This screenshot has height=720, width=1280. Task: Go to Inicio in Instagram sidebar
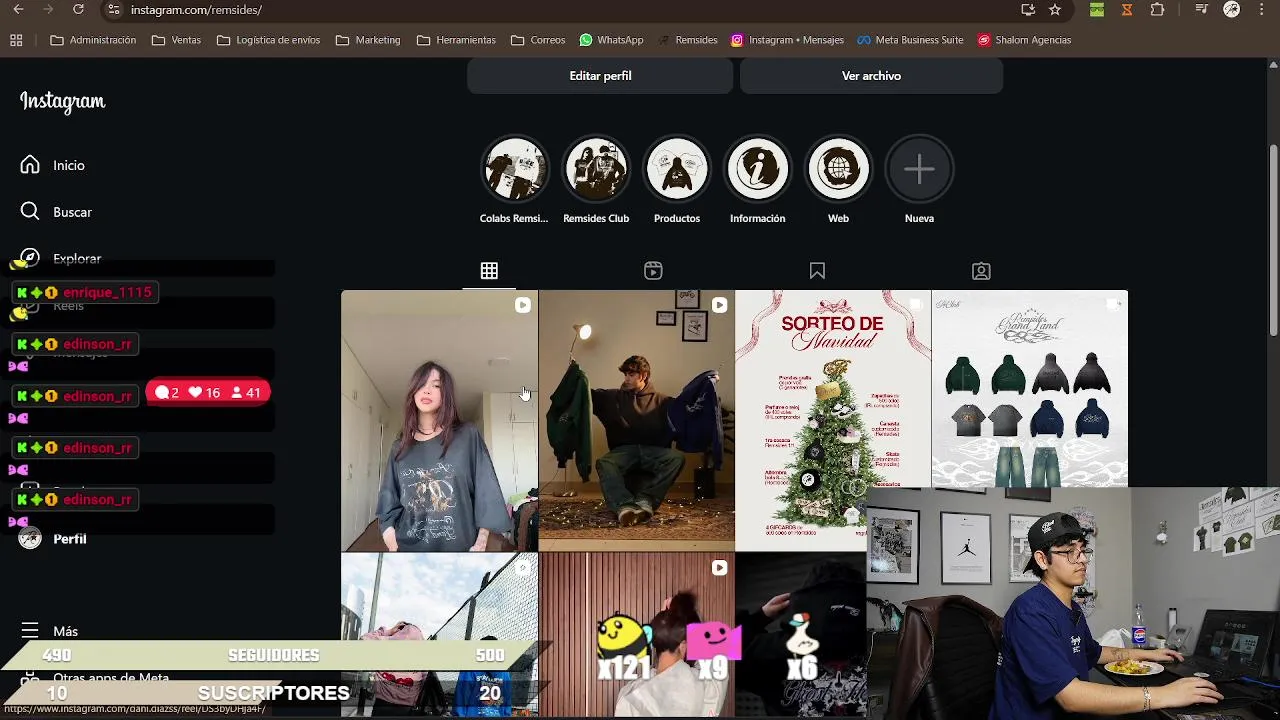[53, 165]
